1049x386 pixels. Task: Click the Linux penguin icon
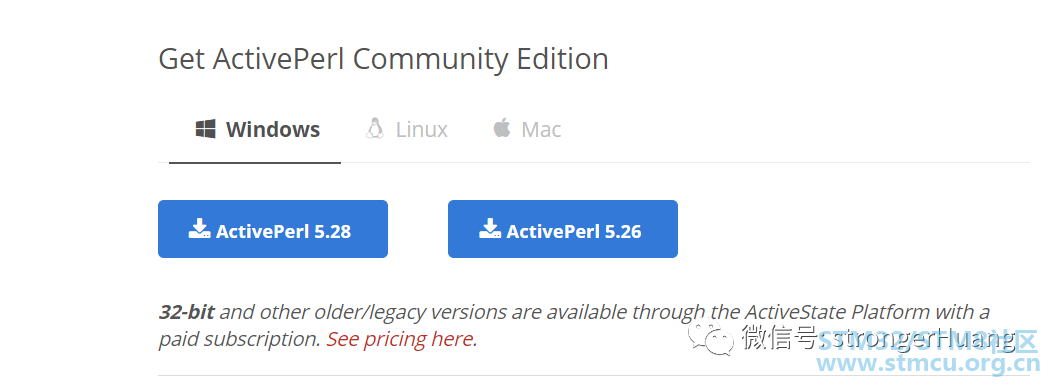point(375,128)
